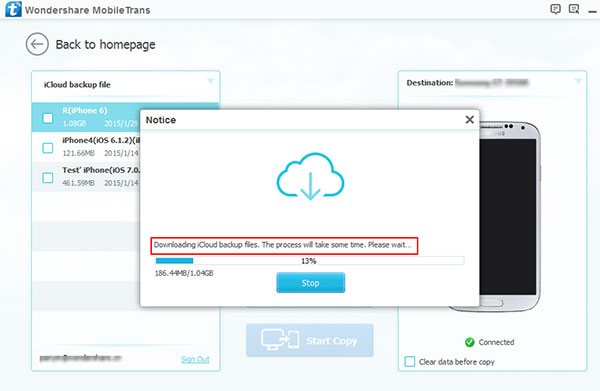The image size is (600, 391).
Task: Click the 461.59MB backup size text
Action: point(78,183)
